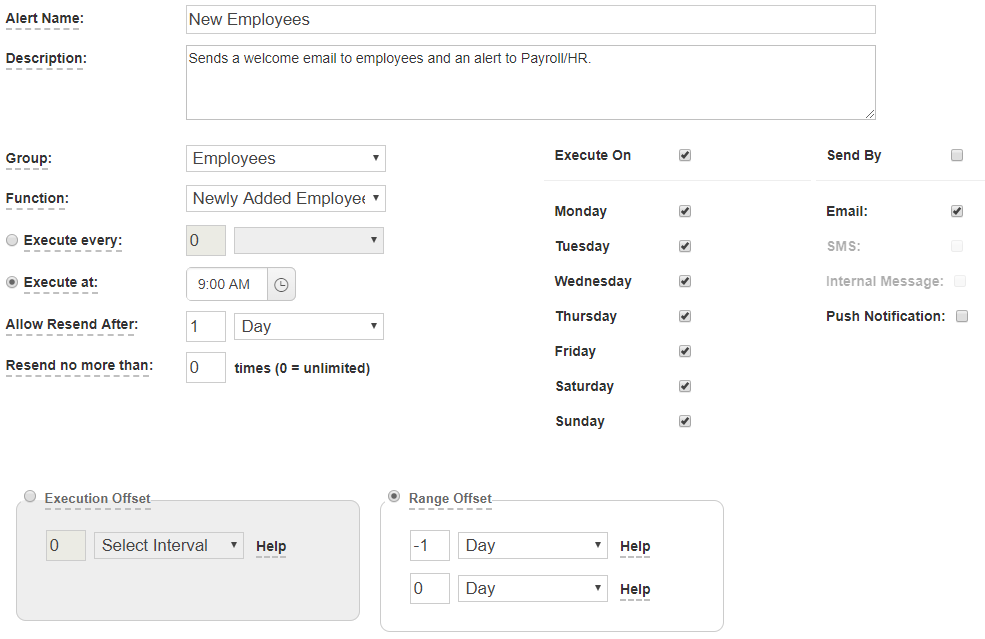Screen dimensions: 985x639
Task: Open the first Range Offset Day dropdown
Action: (x=532, y=545)
